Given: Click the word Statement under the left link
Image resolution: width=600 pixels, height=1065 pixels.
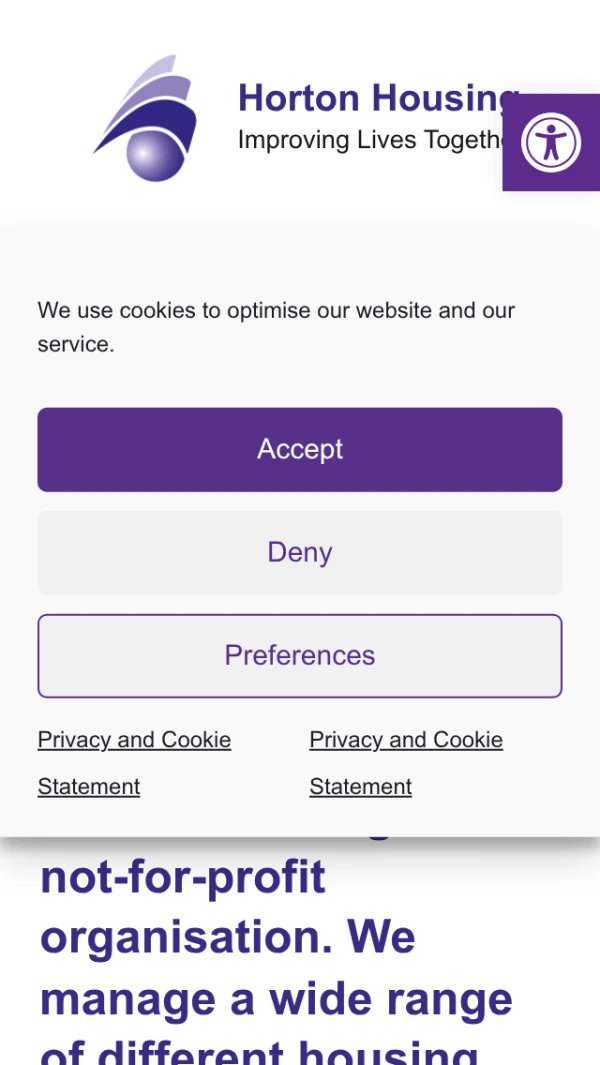Looking at the screenshot, I should pos(89,787).
